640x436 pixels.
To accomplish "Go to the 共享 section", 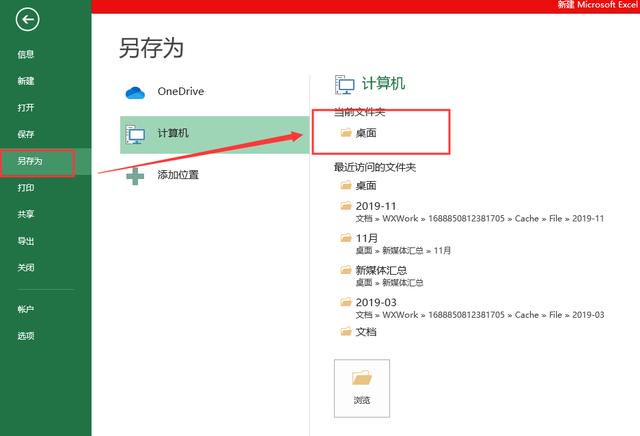I will [x=25, y=214].
